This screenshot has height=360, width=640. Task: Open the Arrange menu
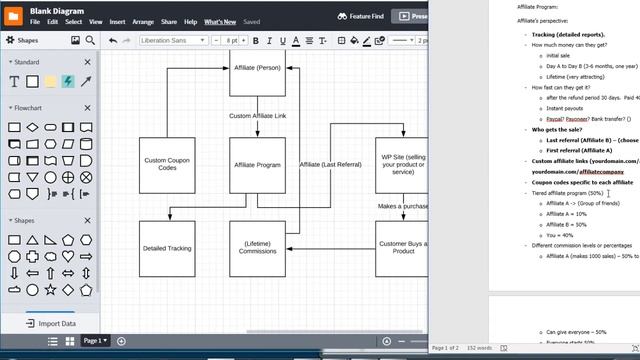[143, 22]
